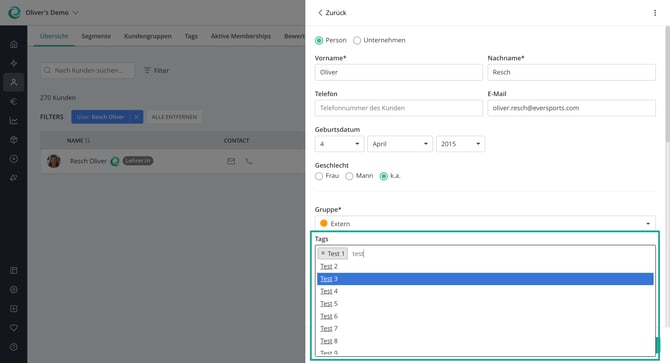
Task: Select Frau as gender
Action: [319, 176]
